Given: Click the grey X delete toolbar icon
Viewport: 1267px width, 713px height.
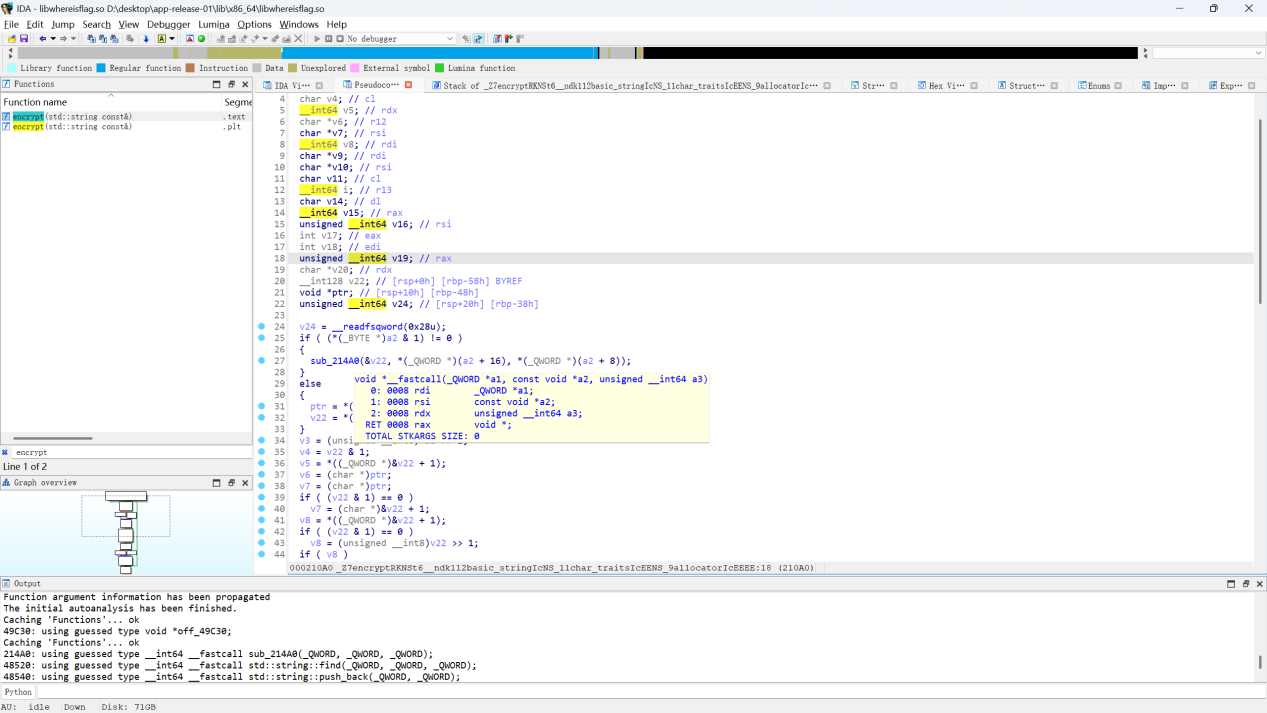Looking at the screenshot, I should (x=298, y=38).
